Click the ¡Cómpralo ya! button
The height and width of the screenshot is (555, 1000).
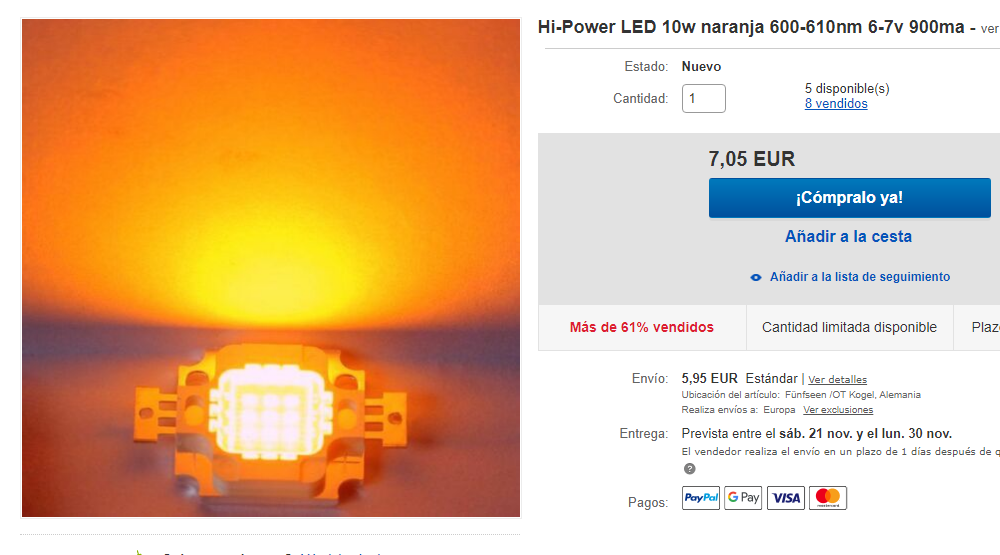click(849, 198)
